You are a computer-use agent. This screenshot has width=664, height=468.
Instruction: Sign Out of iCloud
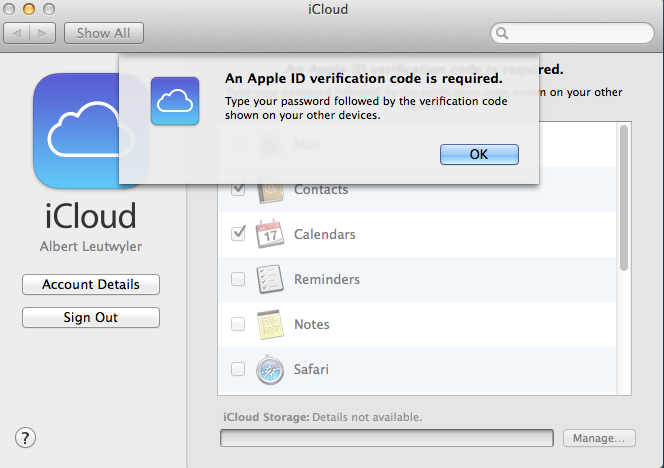coord(91,317)
